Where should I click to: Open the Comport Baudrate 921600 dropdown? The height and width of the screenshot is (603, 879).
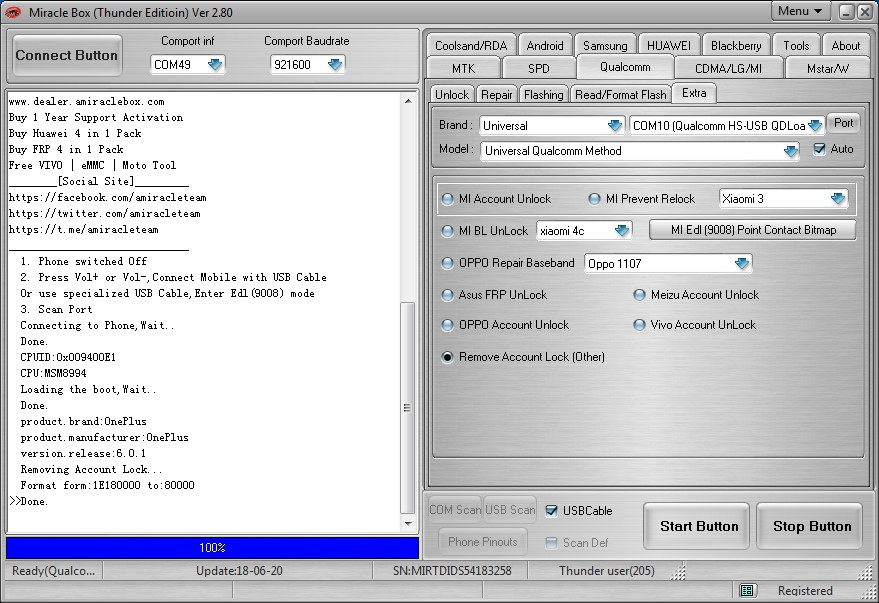point(307,64)
